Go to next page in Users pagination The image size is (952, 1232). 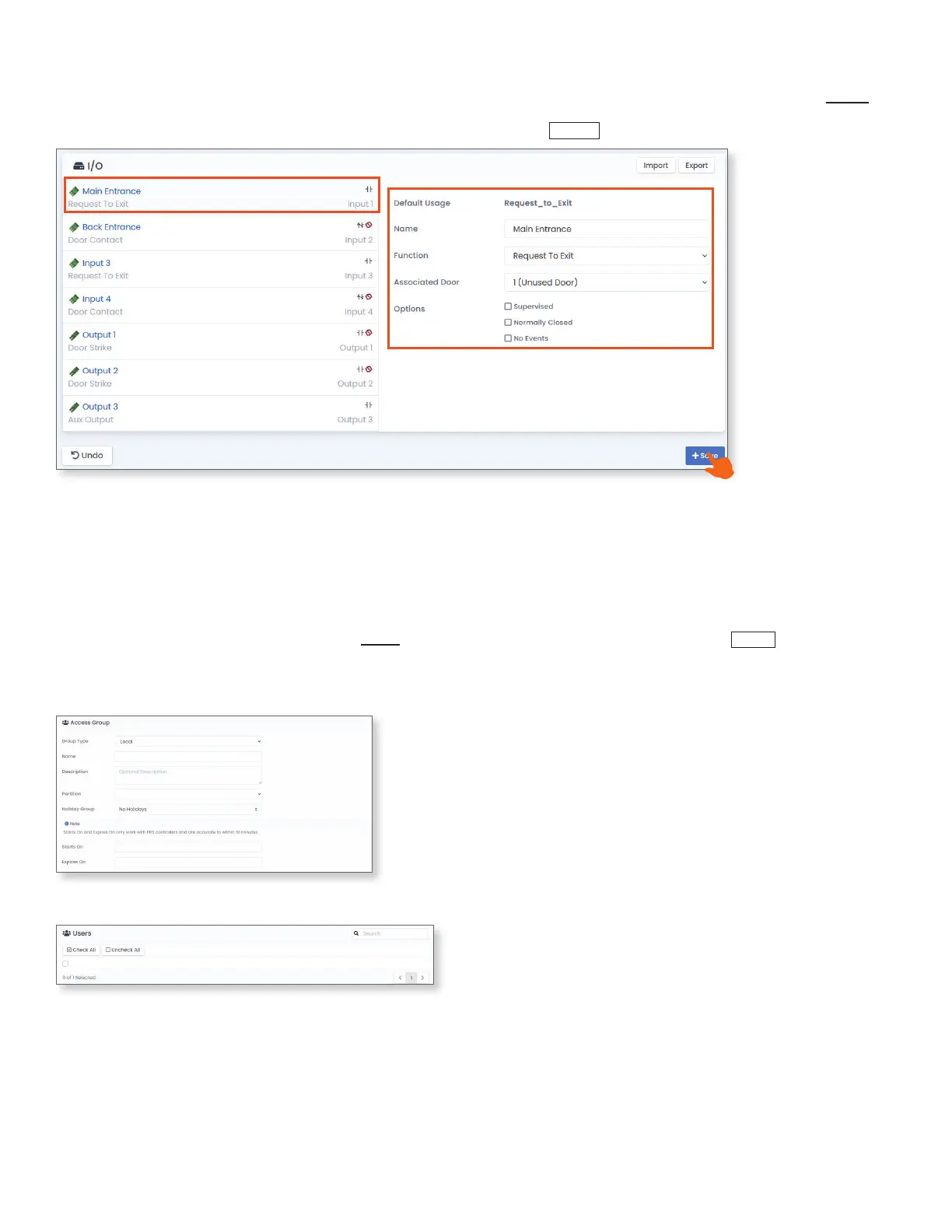pyautogui.click(x=422, y=978)
